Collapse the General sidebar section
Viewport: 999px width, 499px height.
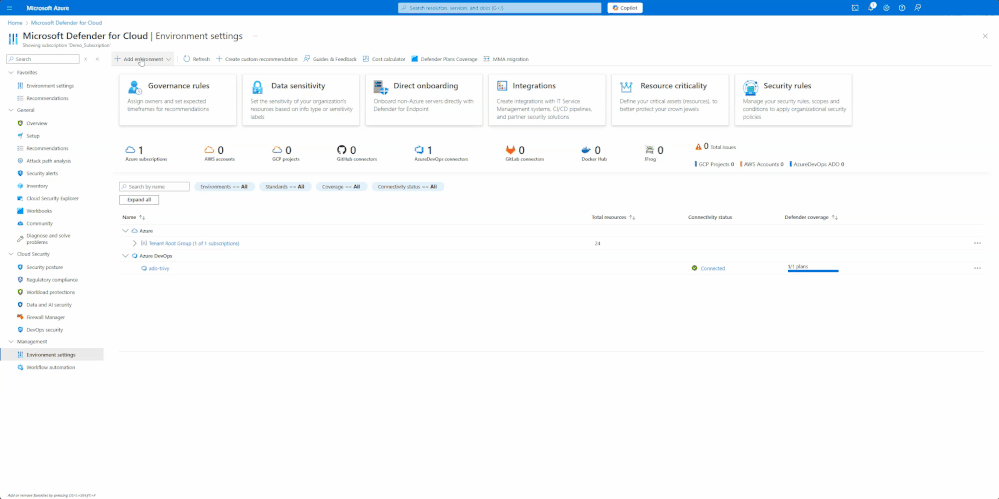click(10, 110)
